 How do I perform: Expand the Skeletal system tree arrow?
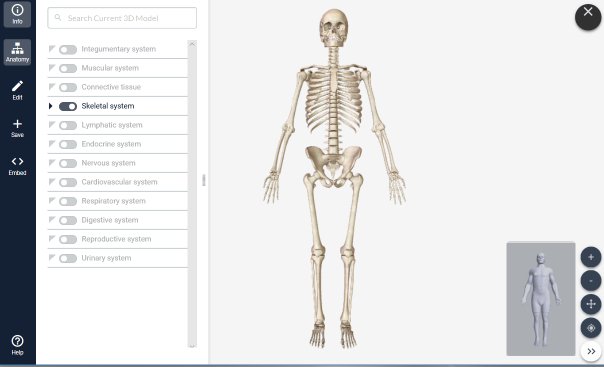(x=50, y=106)
